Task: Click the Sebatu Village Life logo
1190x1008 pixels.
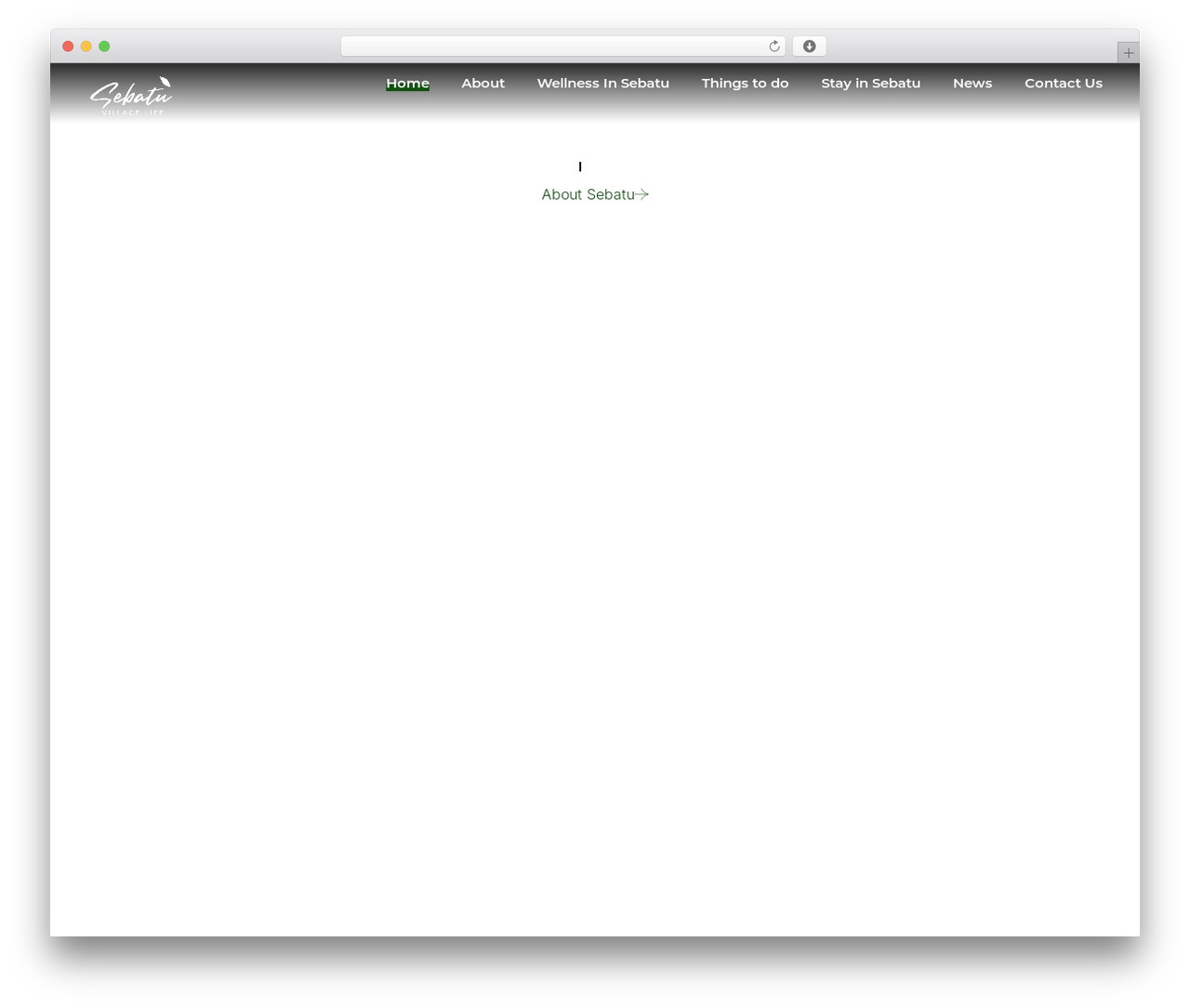Action: click(131, 97)
